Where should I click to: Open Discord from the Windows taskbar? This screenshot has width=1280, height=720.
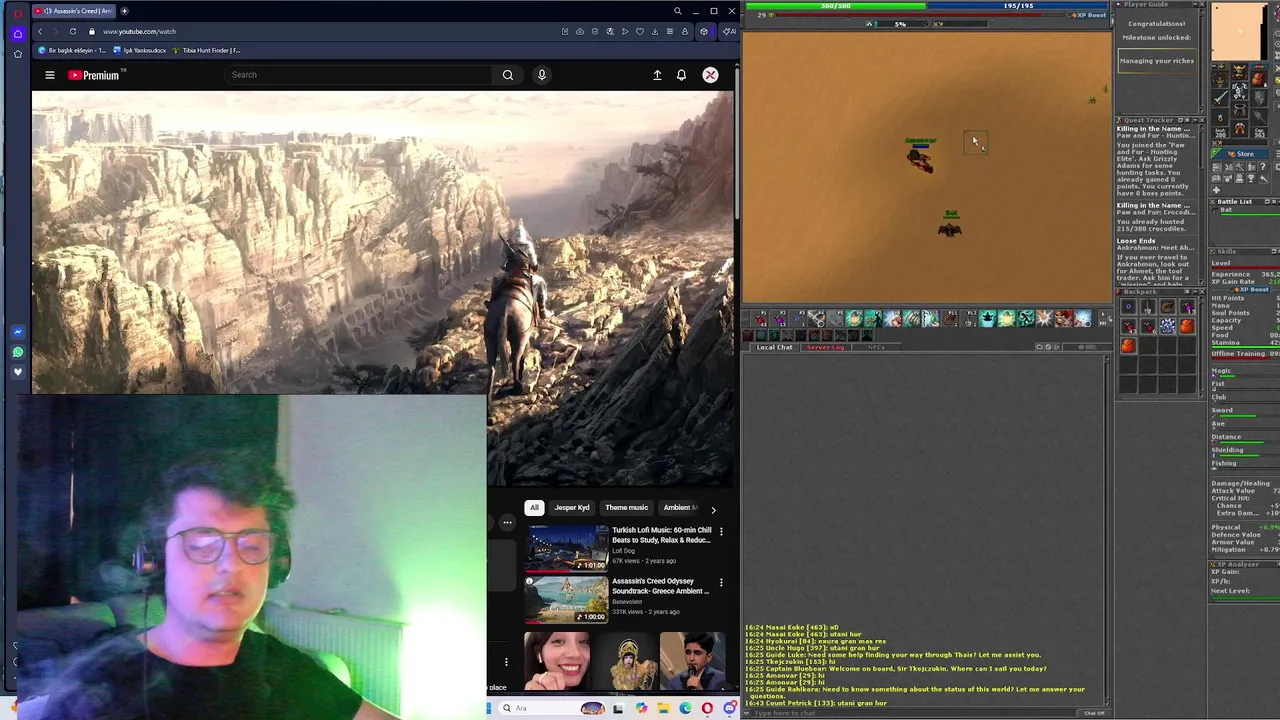(x=729, y=708)
